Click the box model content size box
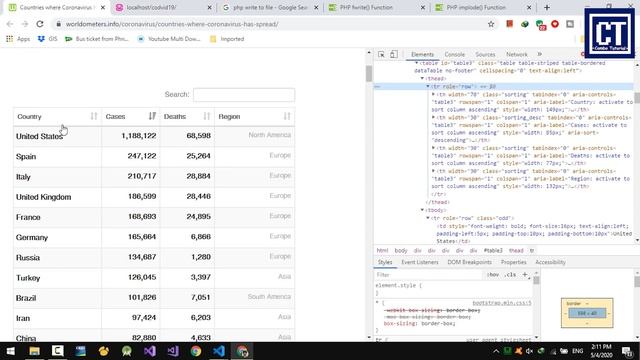The height and width of the screenshot is (360, 640). click(x=587, y=313)
